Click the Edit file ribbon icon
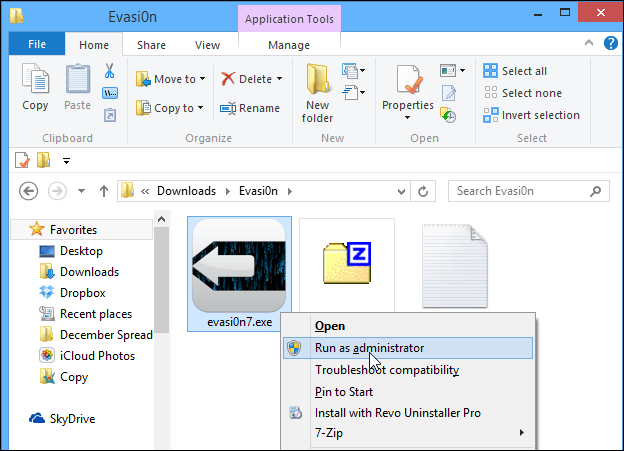 (x=449, y=93)
